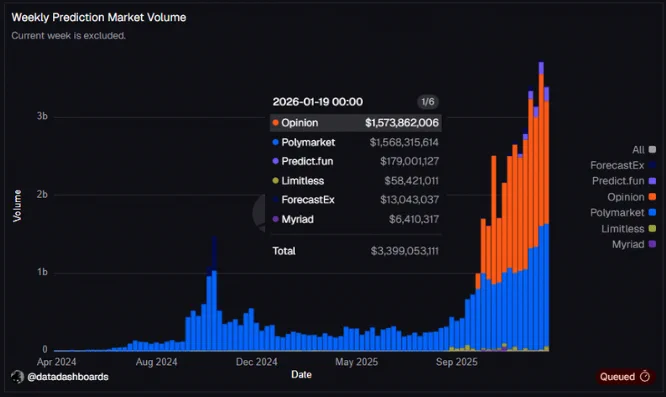The width and height of the screenshot is (666, 397).
Task: Select the ForecastEx row in tooltip
Action: (356, 200)
